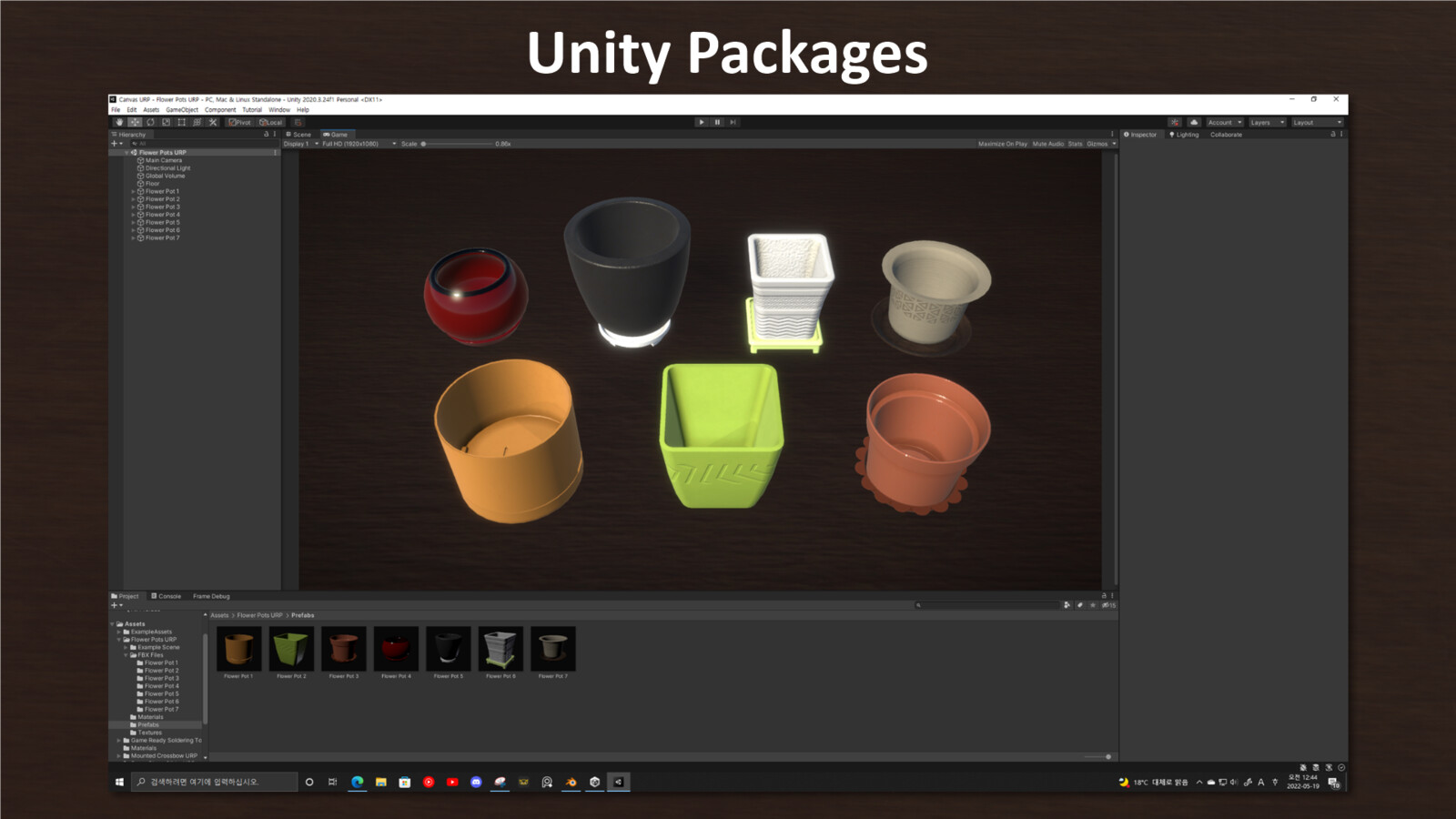
Task: Open Gizmos dropdown arrow
Action: point(1114,144)
